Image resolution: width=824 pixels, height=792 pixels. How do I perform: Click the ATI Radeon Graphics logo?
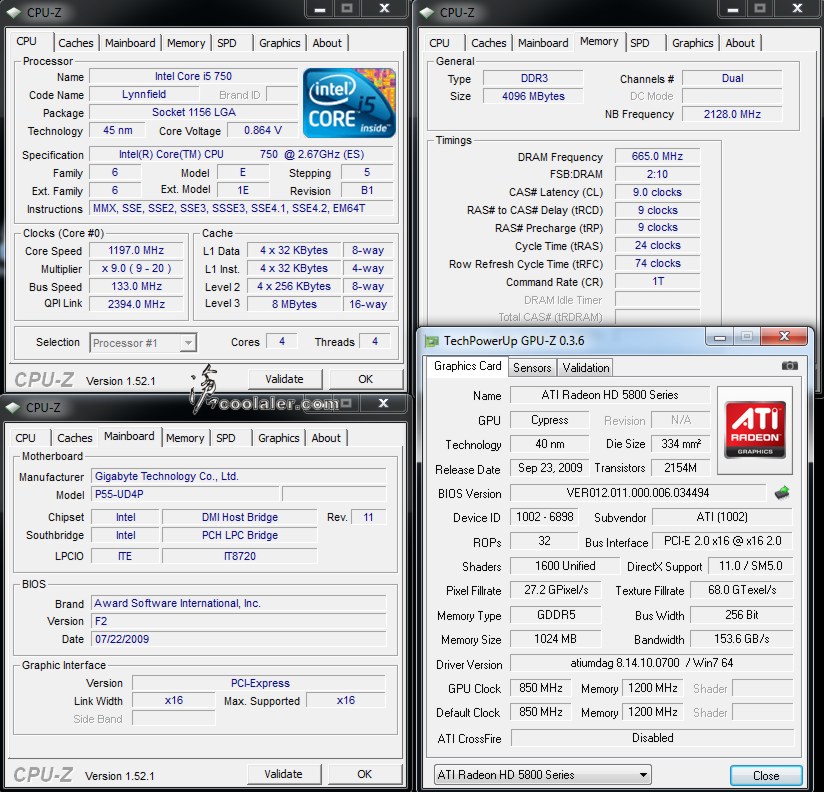[x=755, y=430]
